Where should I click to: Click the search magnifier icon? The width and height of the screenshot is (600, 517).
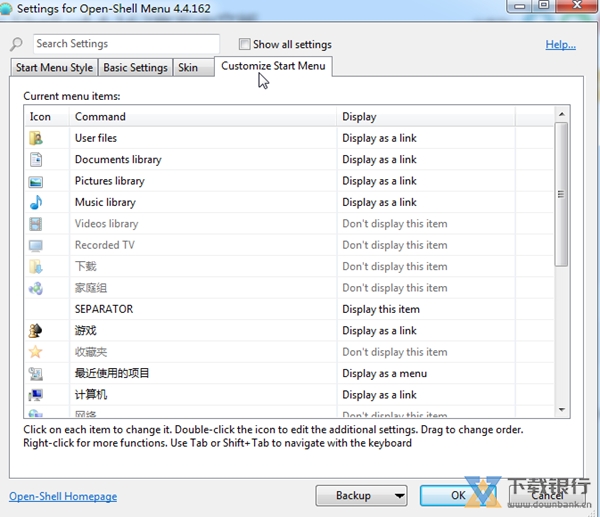pyautogui.click(x=17, y=45)
